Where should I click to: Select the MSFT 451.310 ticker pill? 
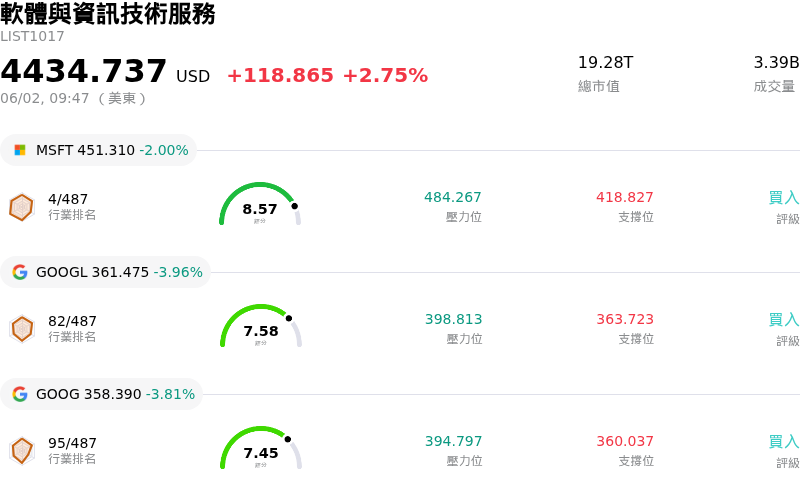(x=98, y=150)
